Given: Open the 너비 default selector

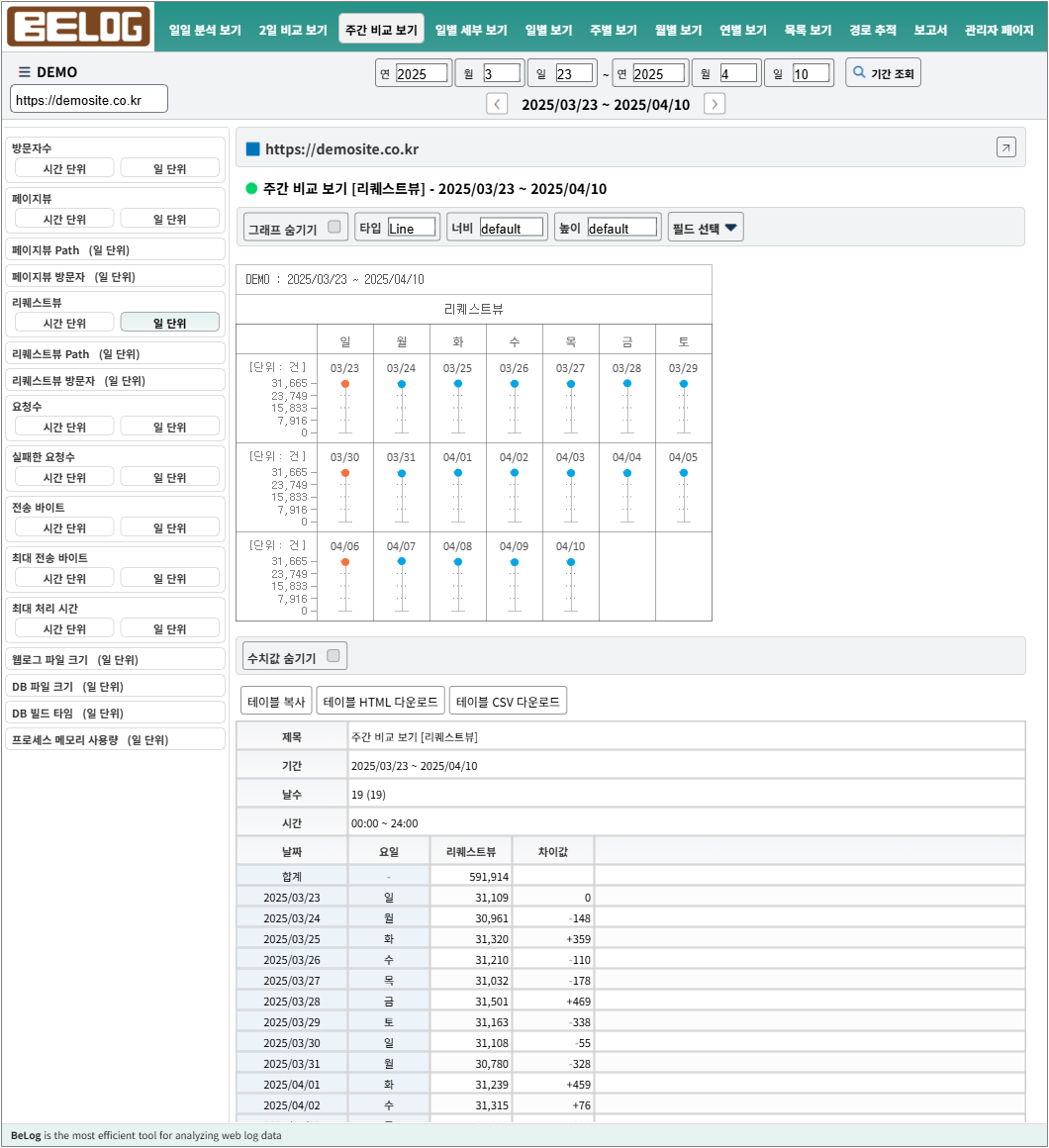Looking at the screenshot, I should (x=512, y=228).
